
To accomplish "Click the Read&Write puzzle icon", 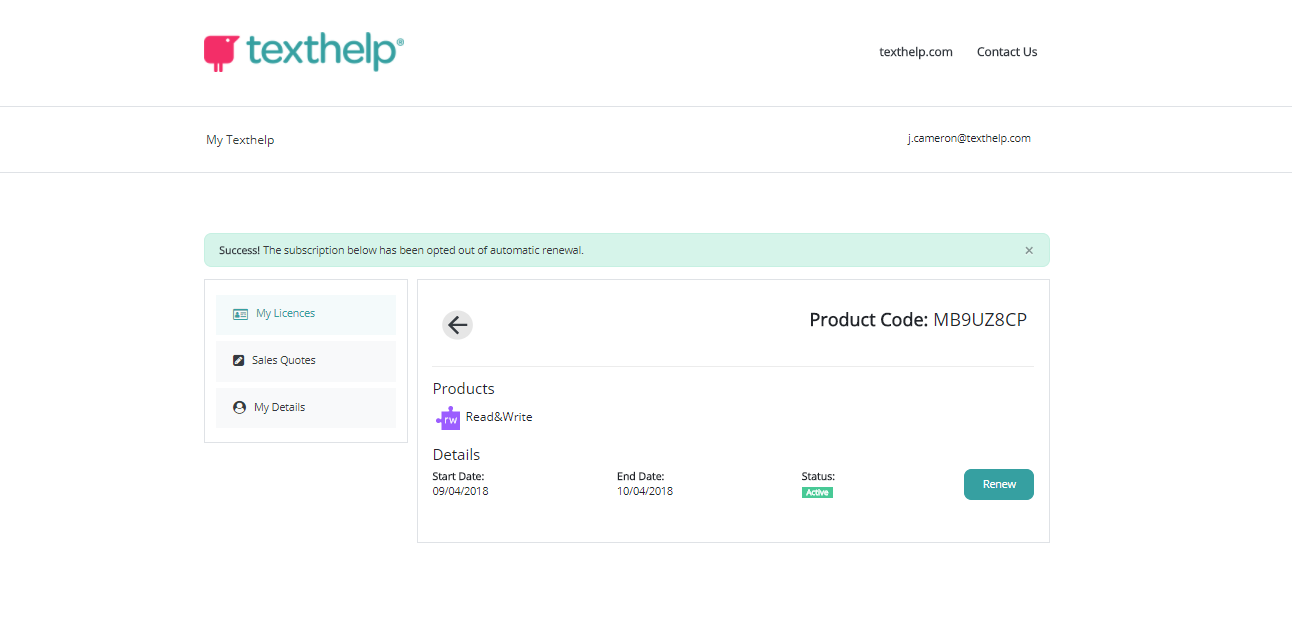I will pyautogui.click(x=448, y=418).
